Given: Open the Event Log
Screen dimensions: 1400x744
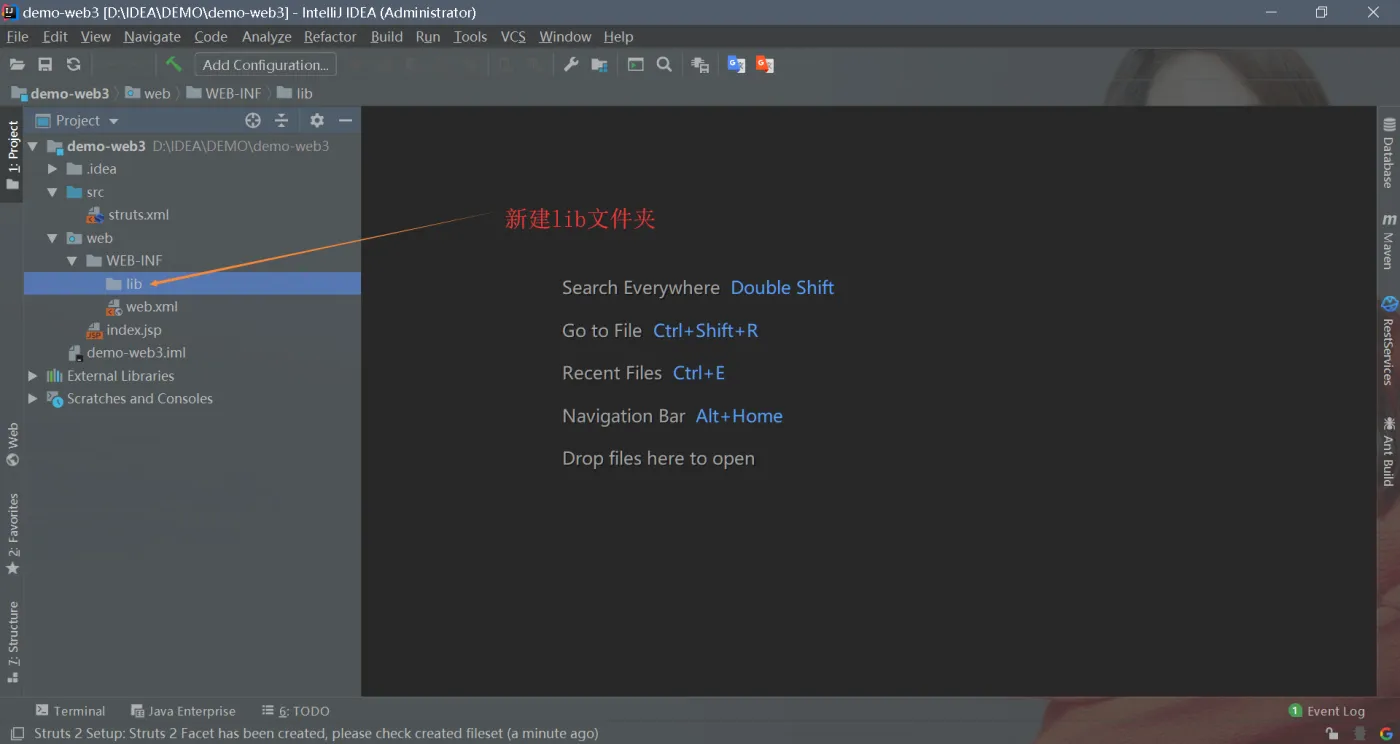Looking at the screenshot, I should [1326, 711].
